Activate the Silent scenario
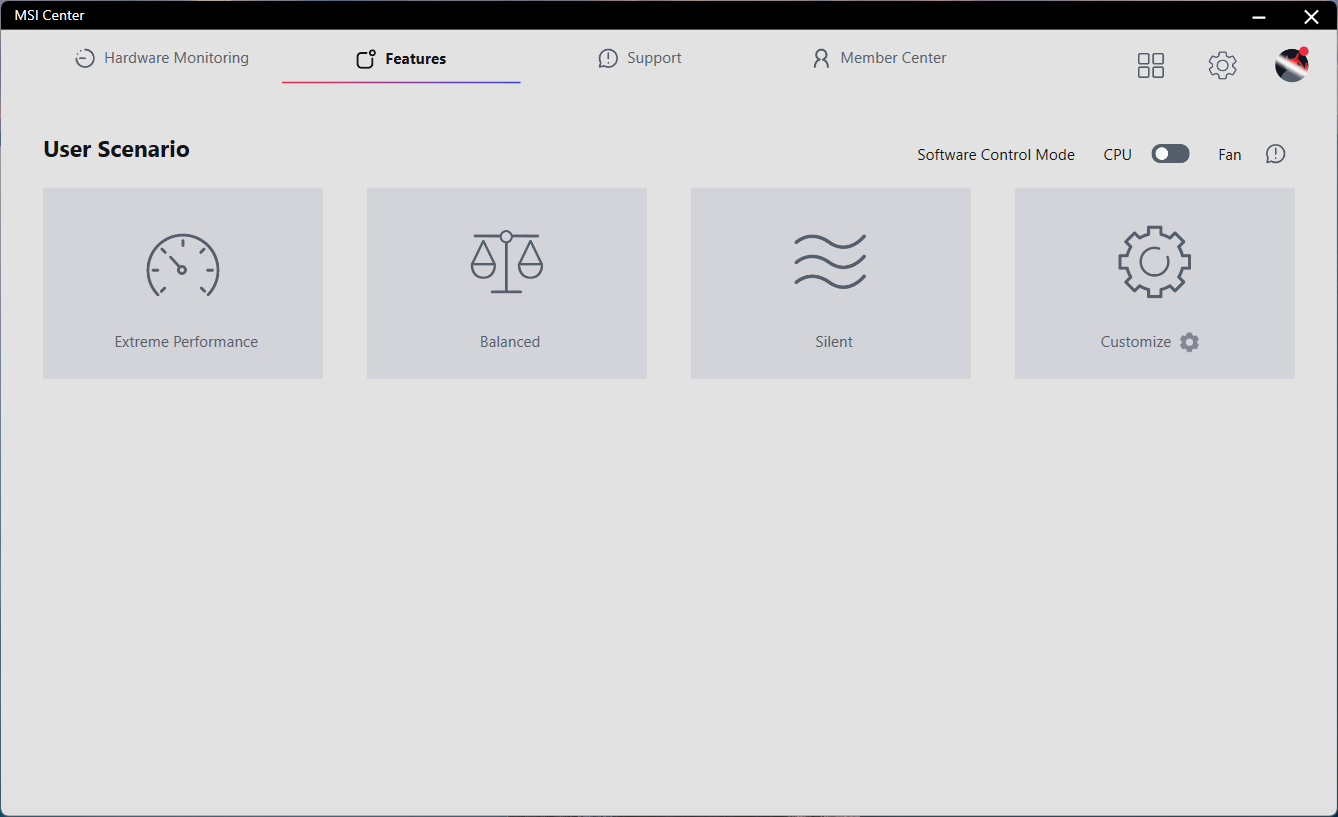 point(831,283)
